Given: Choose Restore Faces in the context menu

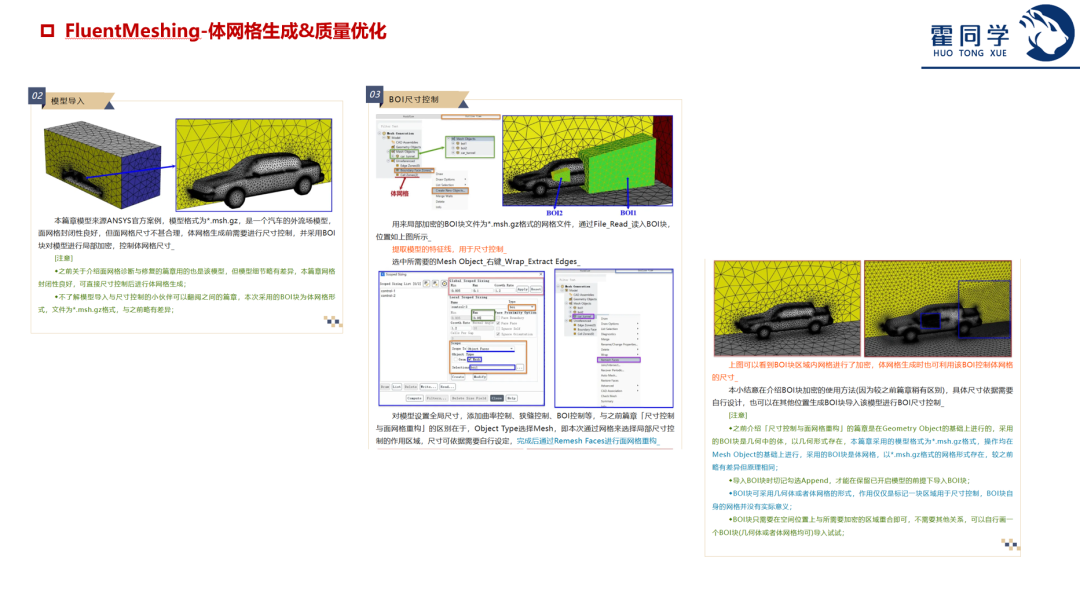Looking at the screenshot, I should (610, 380).
